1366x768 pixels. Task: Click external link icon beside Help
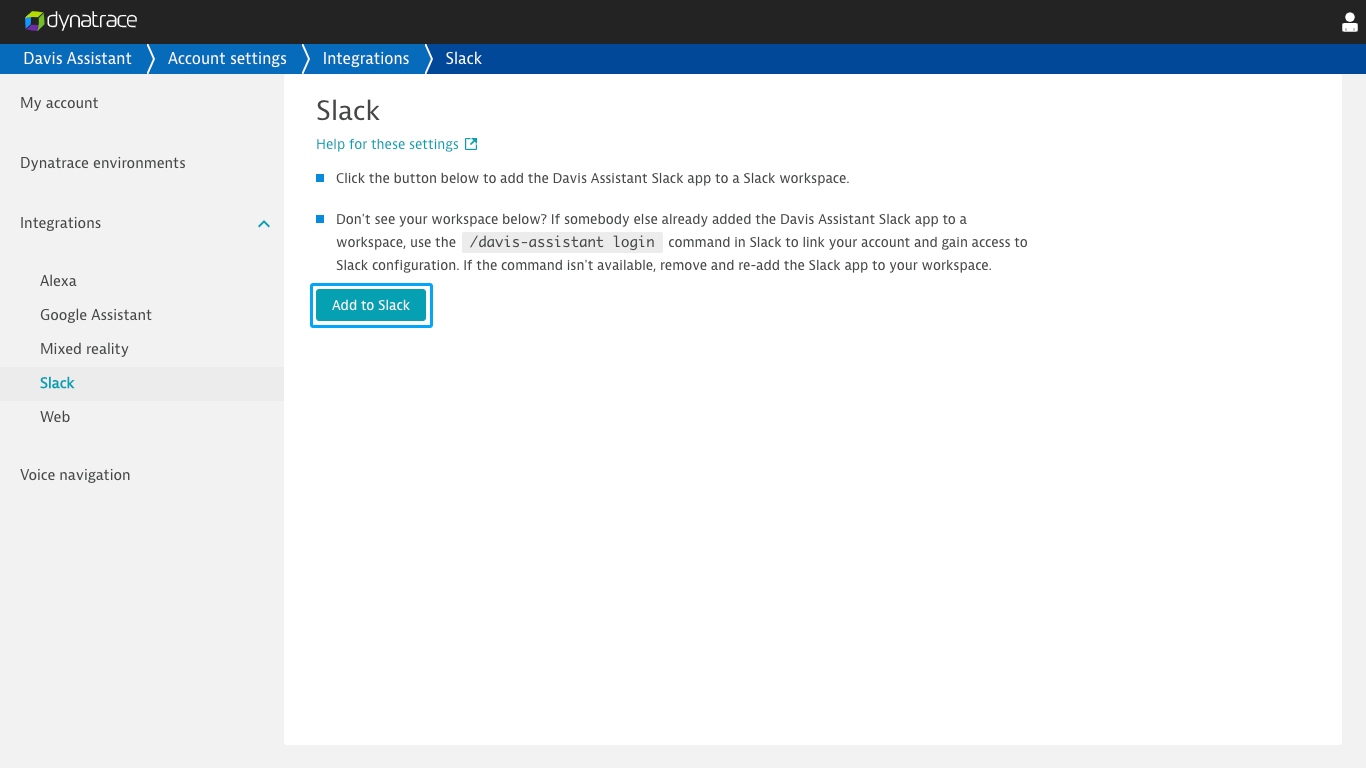pos(471,144)
